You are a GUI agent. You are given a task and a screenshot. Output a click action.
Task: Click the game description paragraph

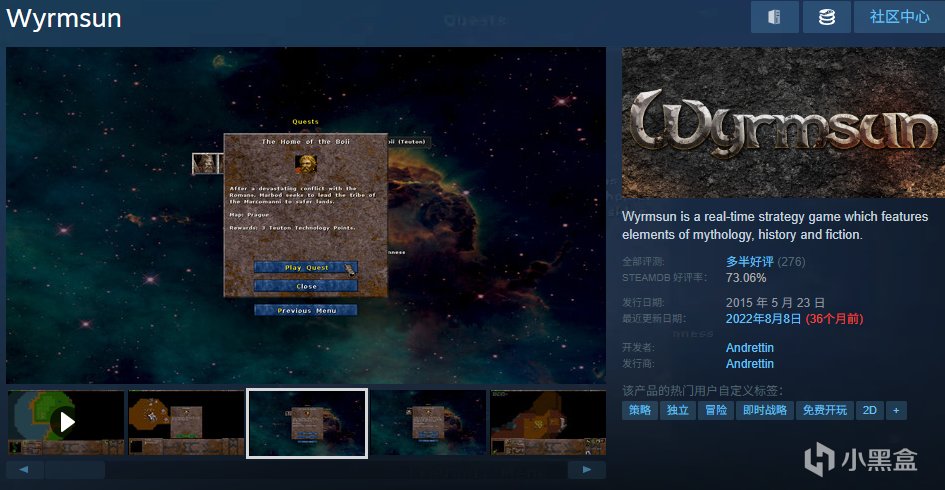click(775, 225)
